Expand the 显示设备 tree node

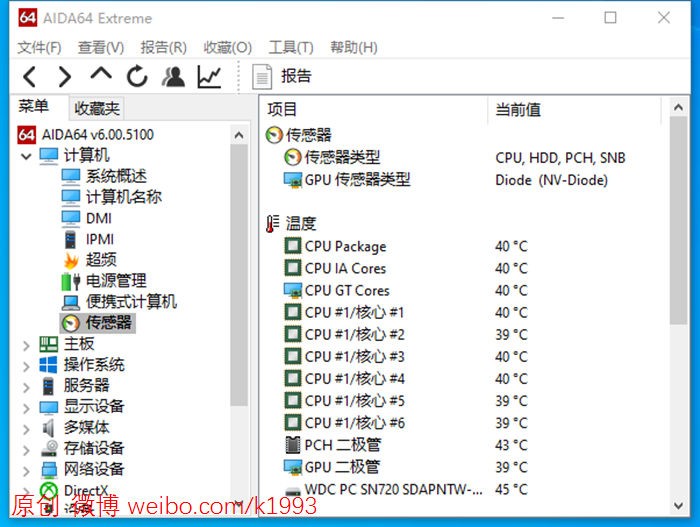(x=26, y=408)
